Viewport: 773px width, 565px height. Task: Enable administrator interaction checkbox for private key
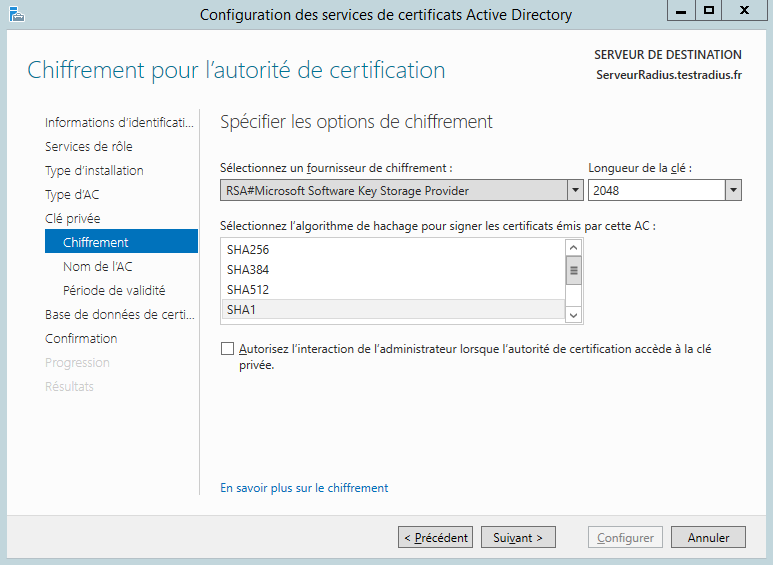point(227,349)
